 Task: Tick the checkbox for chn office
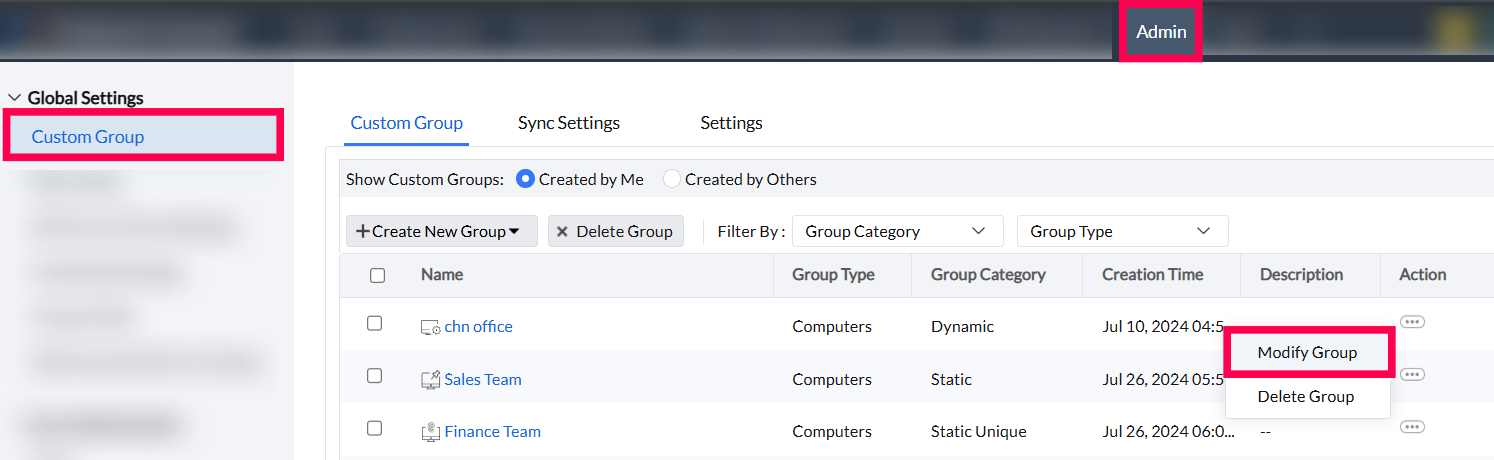(x=374, y=324)
